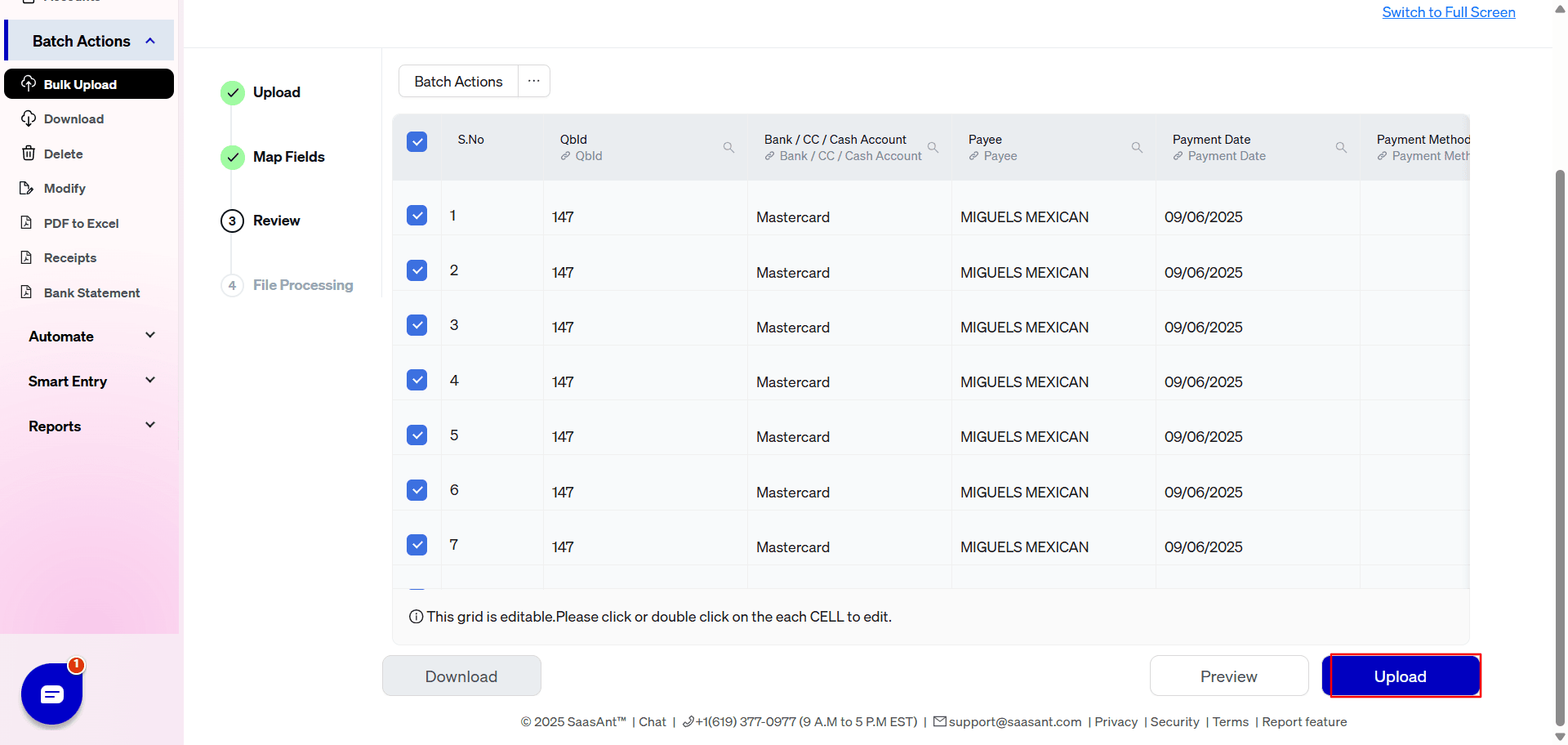The image size is (1568, 745).
Task: Click the Download cloud icon in the sidebar
Action: 29,118
